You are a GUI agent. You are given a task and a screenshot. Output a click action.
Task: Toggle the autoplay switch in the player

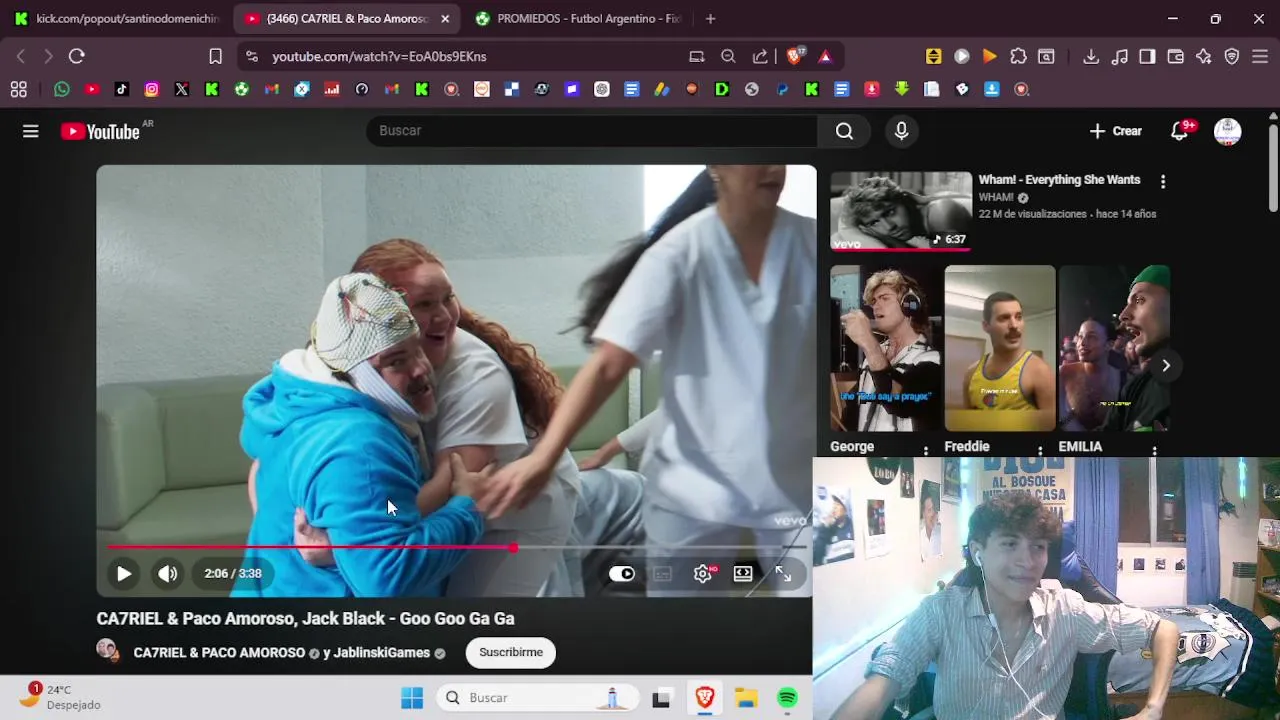click(x=622, y=574)
